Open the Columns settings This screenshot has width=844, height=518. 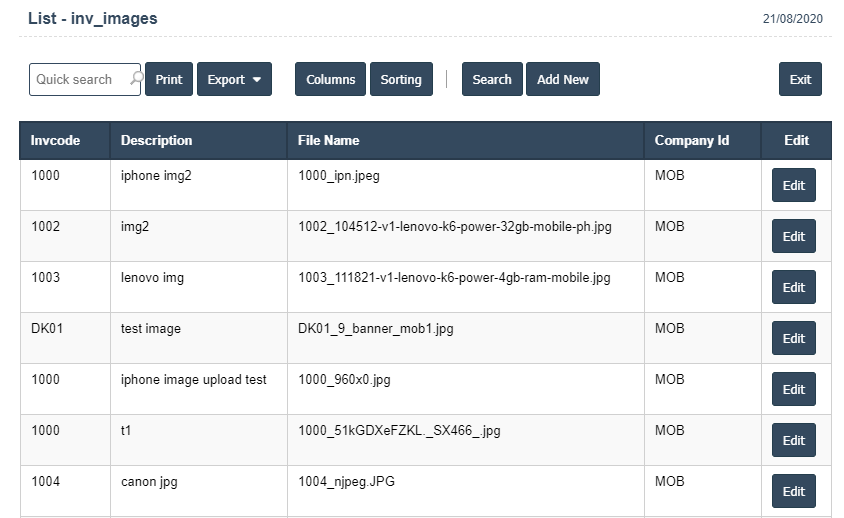pos(330,79)
